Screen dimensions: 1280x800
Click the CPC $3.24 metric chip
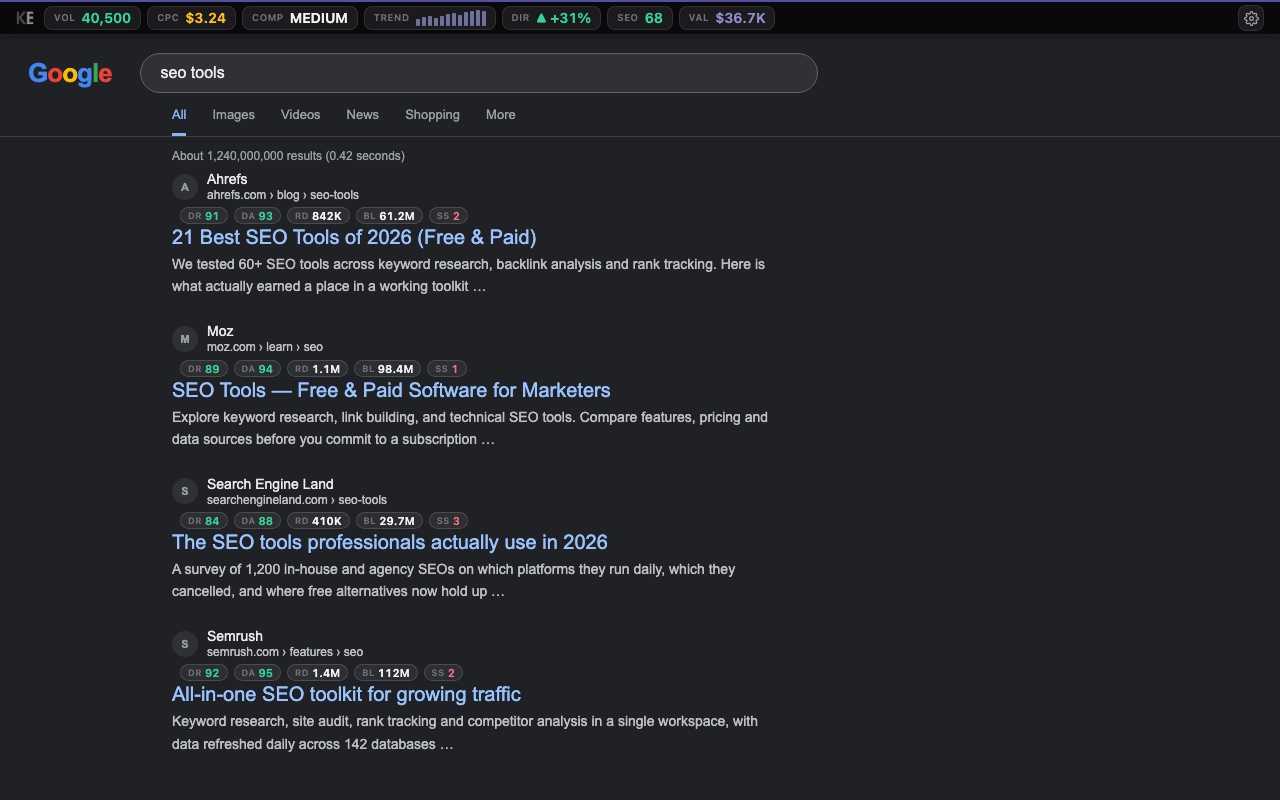point(192,18)
